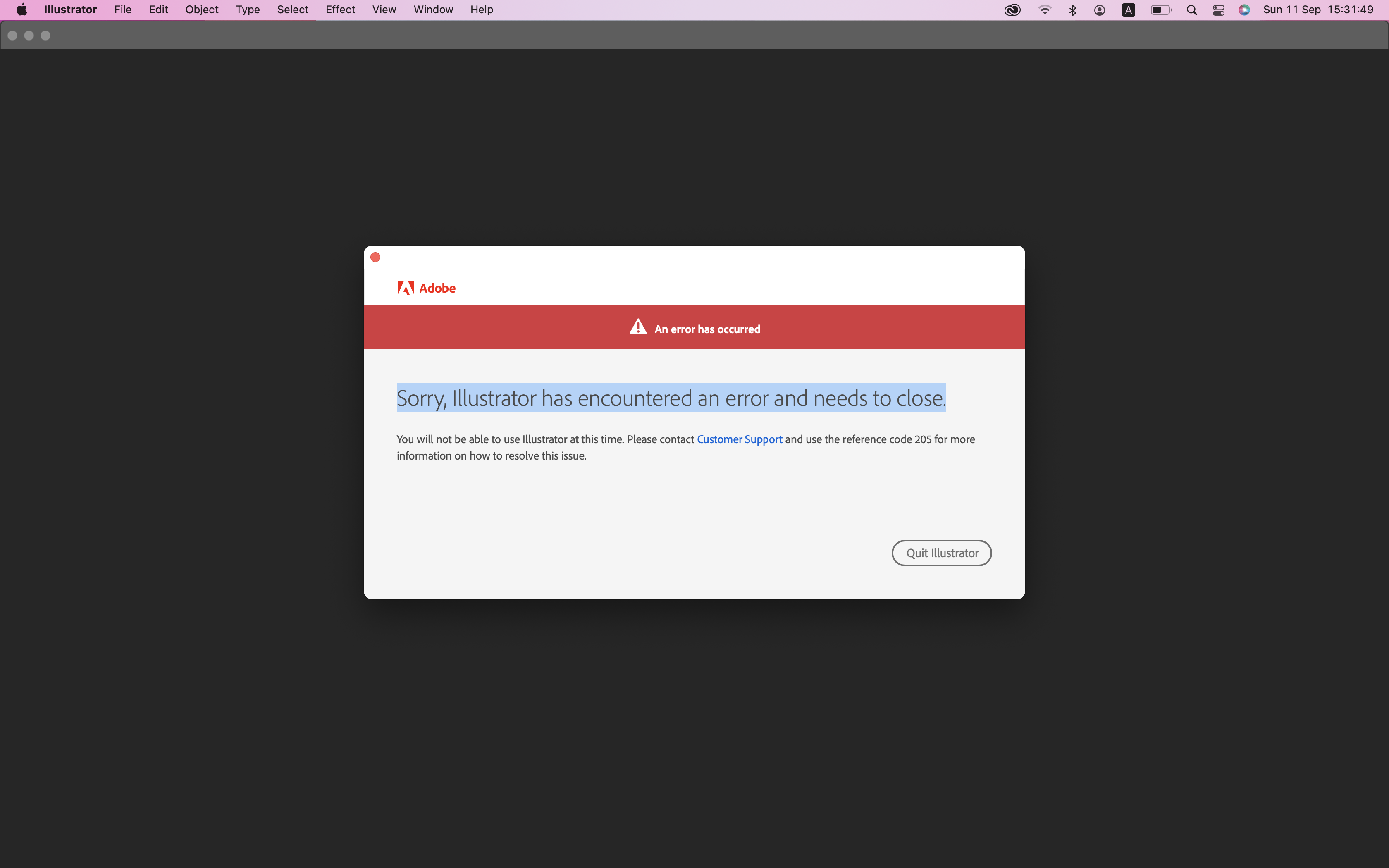Click the close button on error dialog
The height and width of the screenshot is (868, 1389).
[376, 257]
